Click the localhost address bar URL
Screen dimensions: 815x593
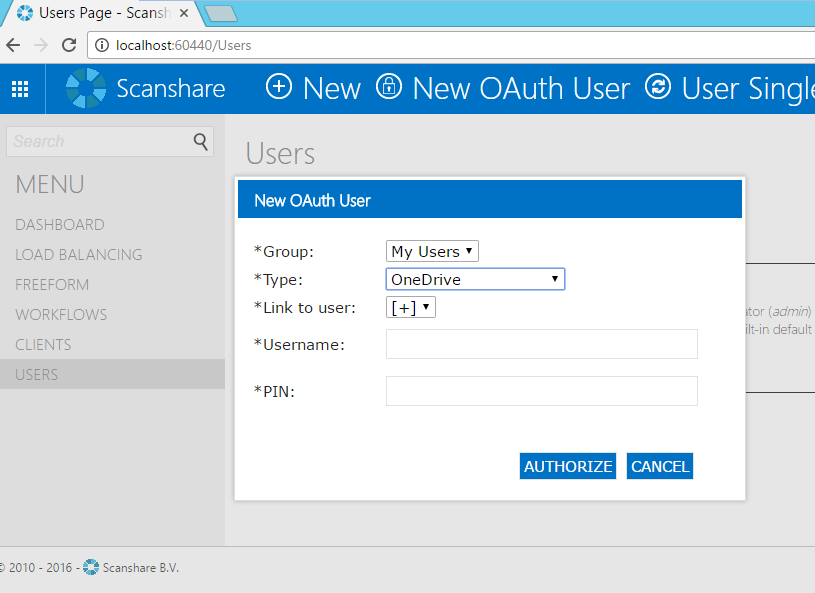[x=183, y=46]
